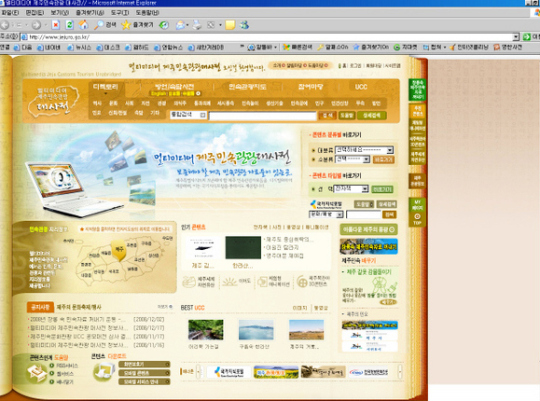Open the 통합검색 search-type dropdown
This screenshot has width=540, height=401.
[x=188, y=115]
